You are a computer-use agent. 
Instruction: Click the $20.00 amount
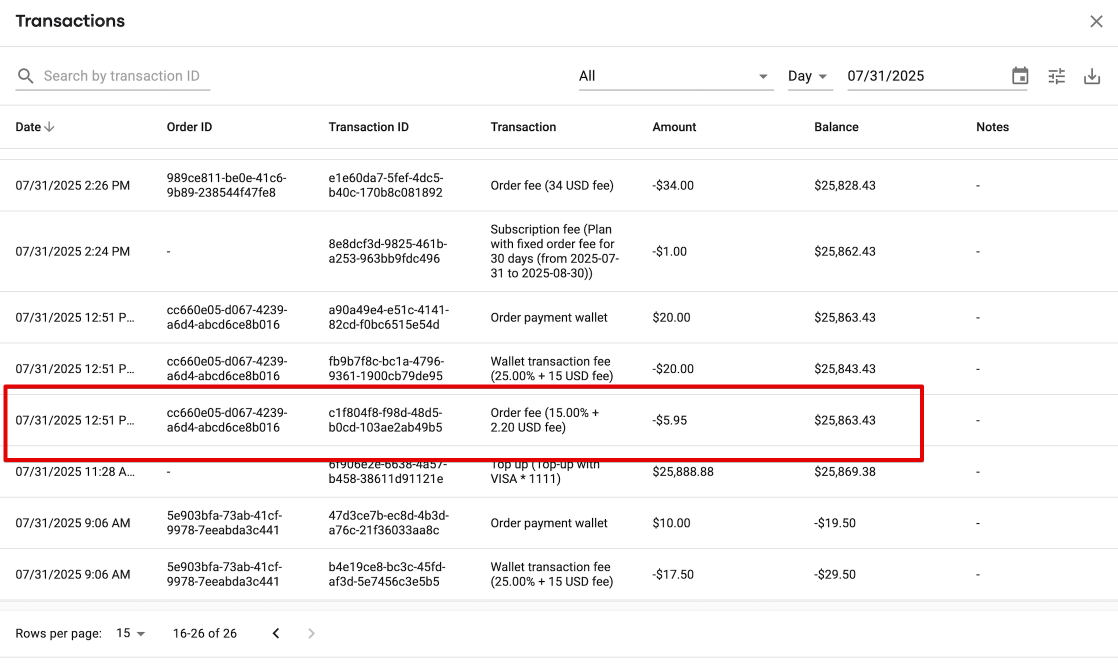pyautogui.click(x=672, y=317)
